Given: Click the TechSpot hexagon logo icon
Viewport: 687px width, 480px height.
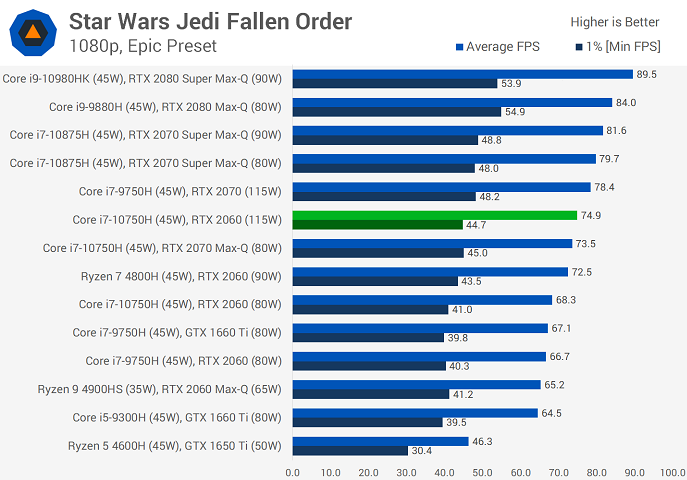Looking at the screenshot, I should tap(33, 33).
